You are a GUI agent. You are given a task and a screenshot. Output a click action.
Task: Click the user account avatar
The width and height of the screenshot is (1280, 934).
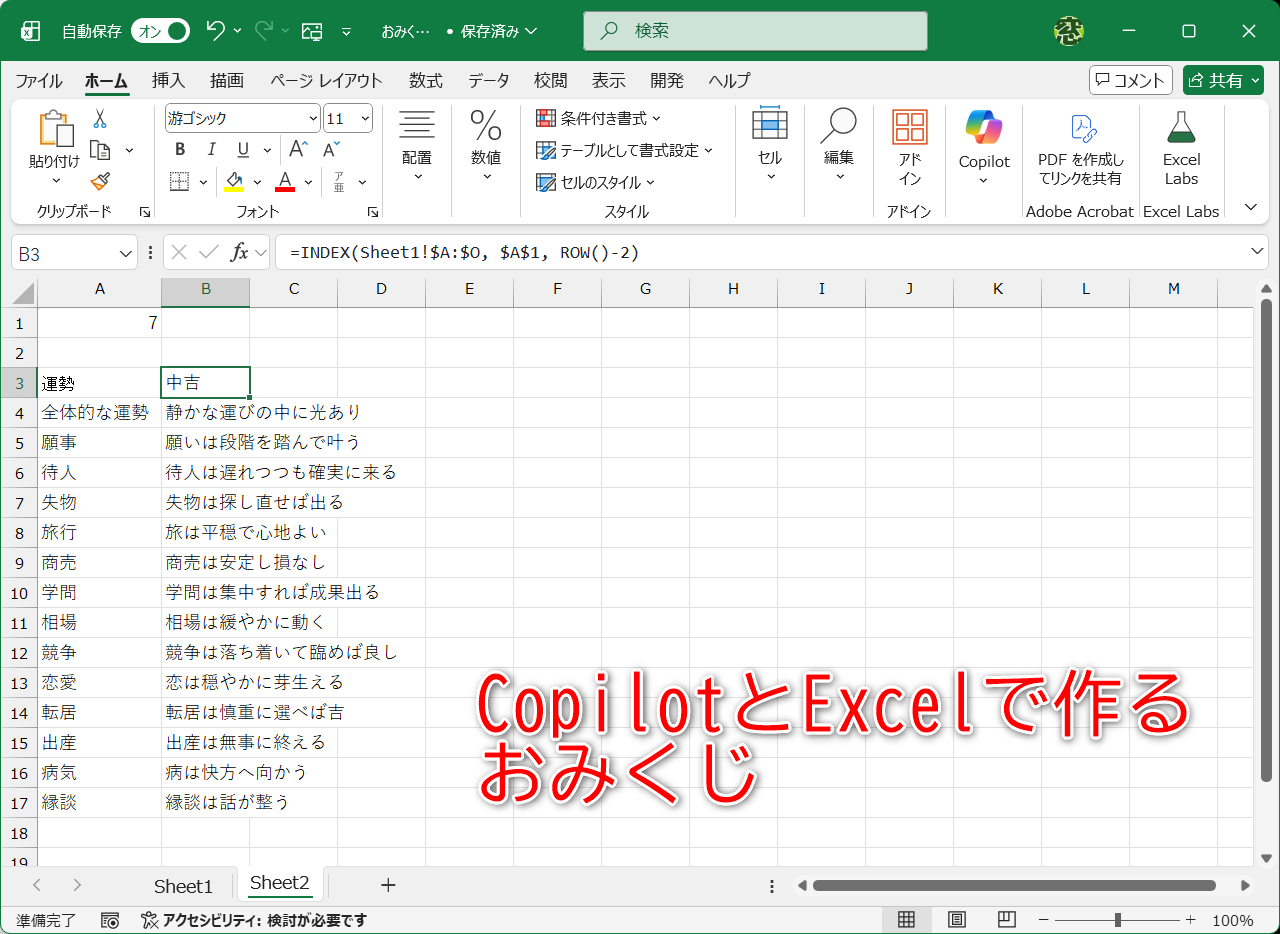click(x=1069, y=31)
